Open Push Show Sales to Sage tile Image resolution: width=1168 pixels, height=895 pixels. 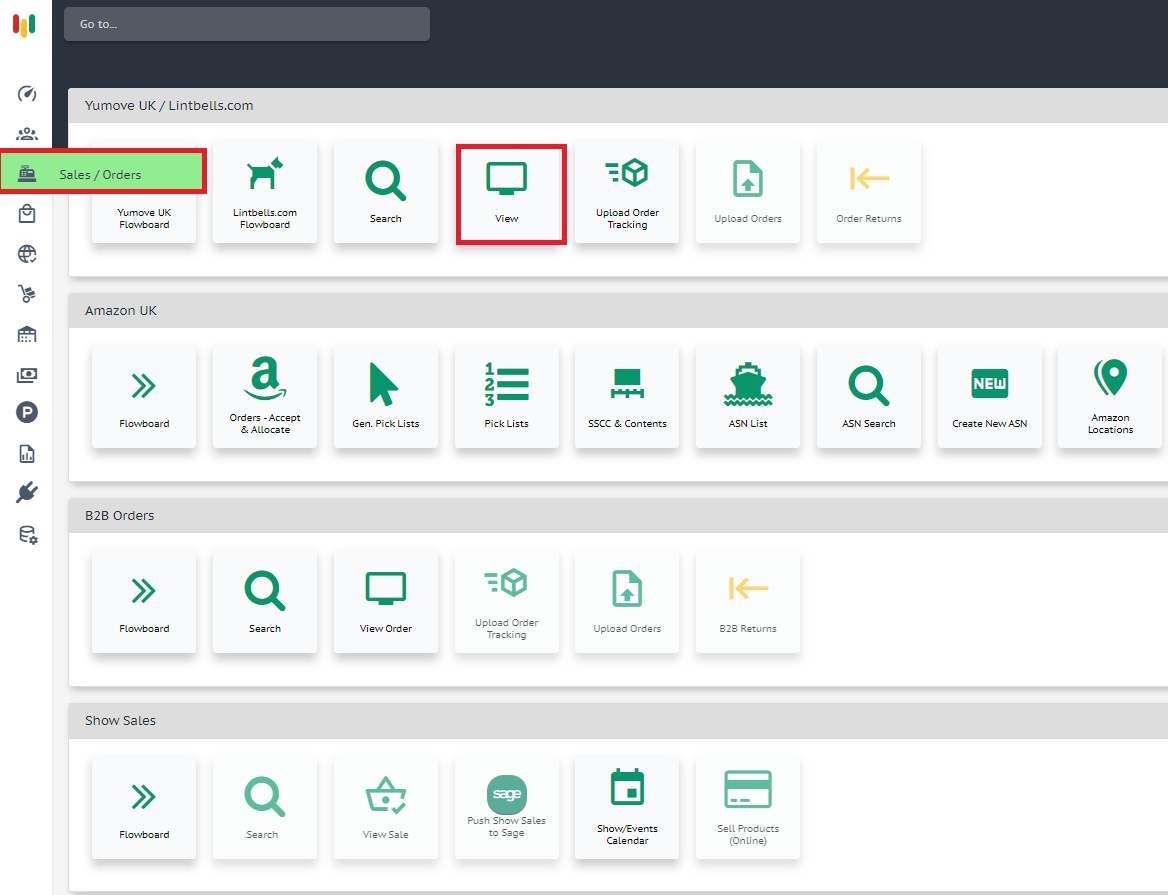click(507, 808)
